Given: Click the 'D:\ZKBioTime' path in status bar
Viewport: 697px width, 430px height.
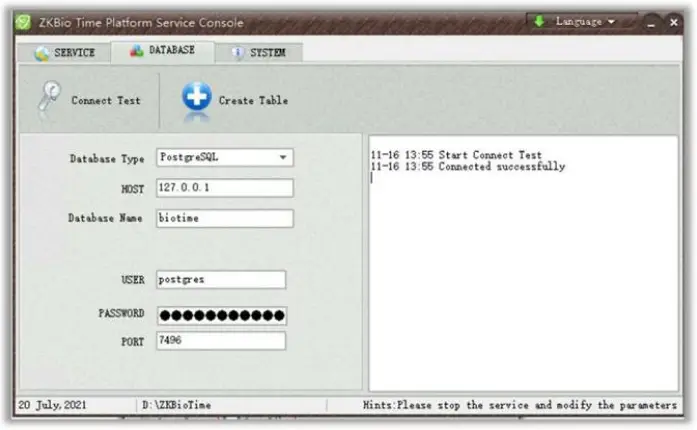Looking at the screenshot, I should pyautogui.click(x=176, y=405).
